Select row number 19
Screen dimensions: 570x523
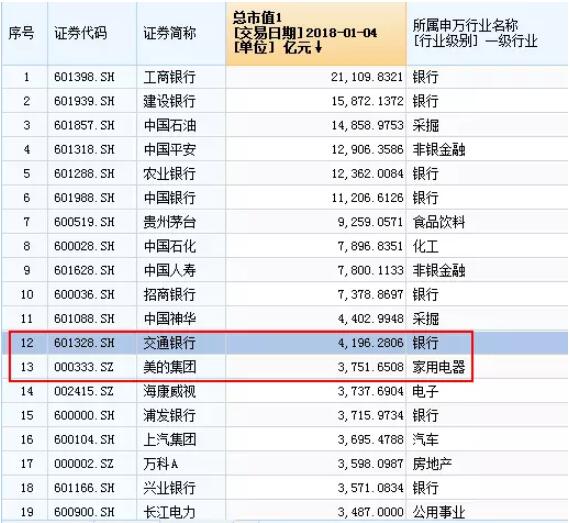point(27,512)
